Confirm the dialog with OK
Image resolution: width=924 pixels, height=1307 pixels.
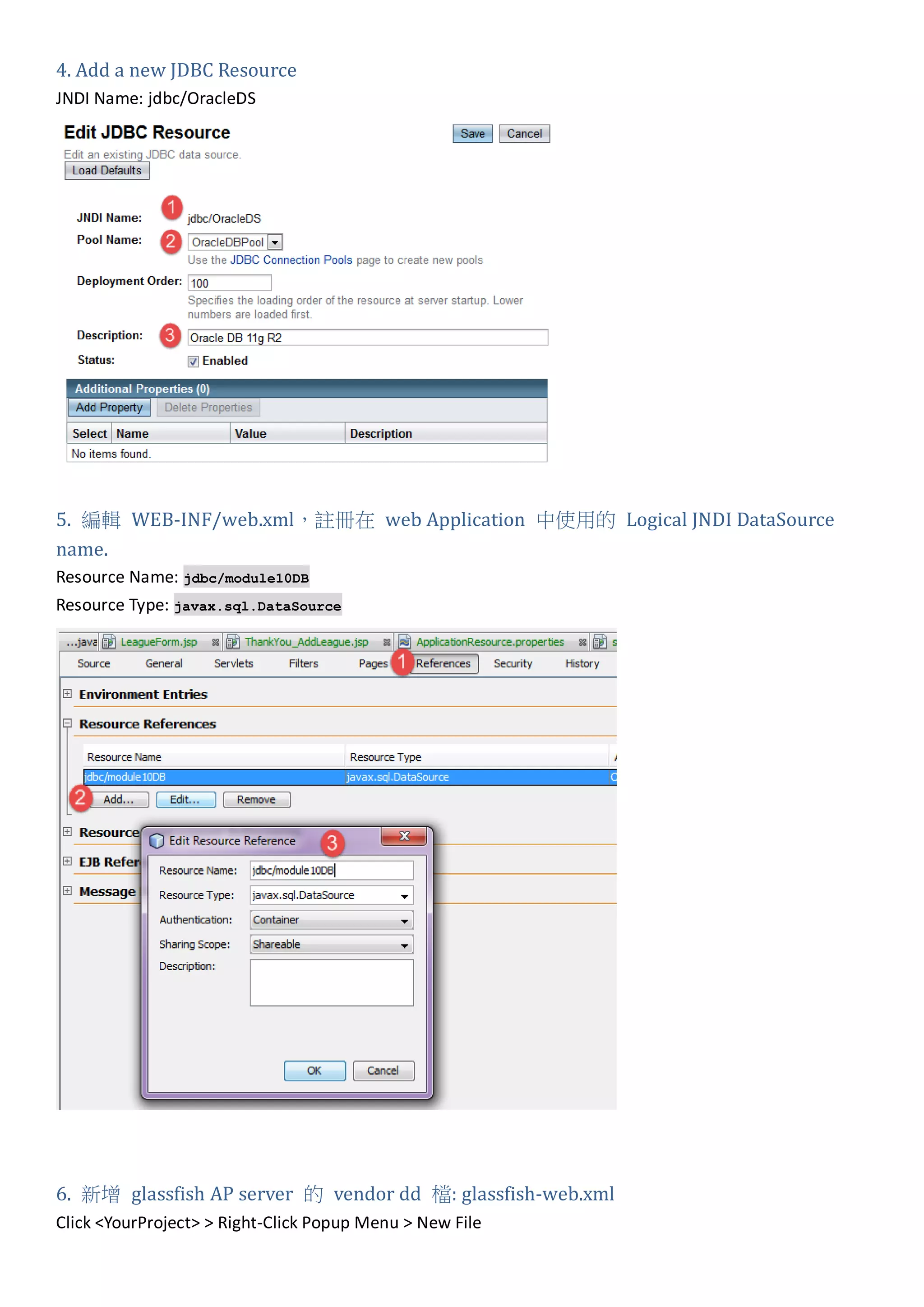click(x=314, y=1071)
